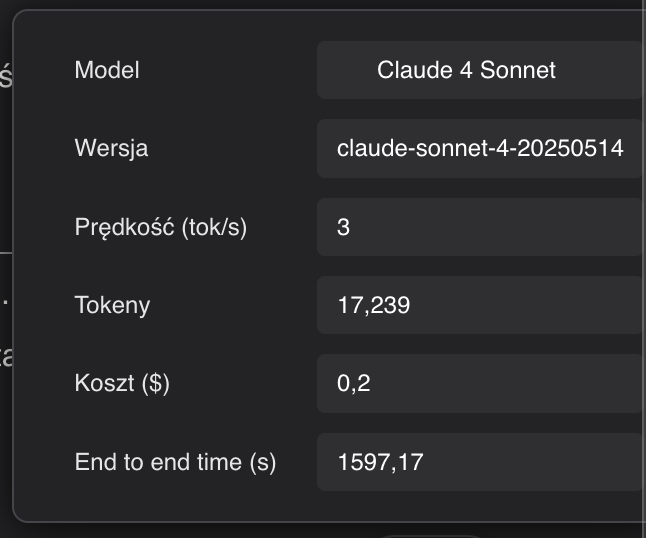Click the Model label
Viewport: 646px width, 538px height.
click(107, 70)
